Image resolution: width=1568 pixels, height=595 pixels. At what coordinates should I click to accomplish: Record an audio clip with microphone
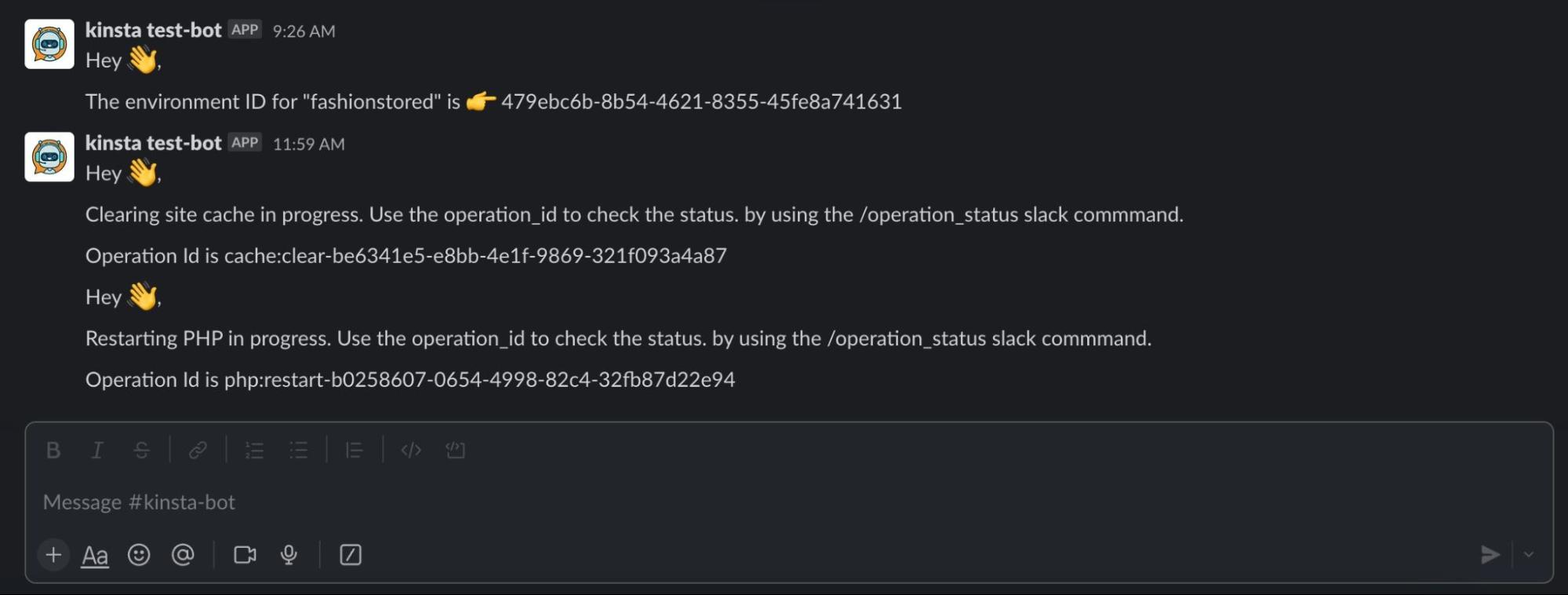pos(289,555)
